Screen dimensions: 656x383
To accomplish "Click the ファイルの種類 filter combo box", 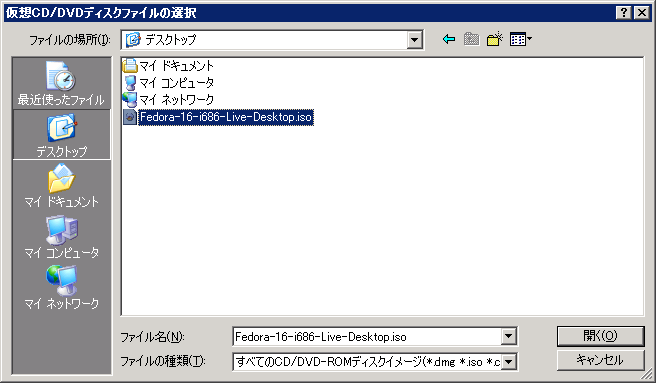I will (x=375, y=362).
